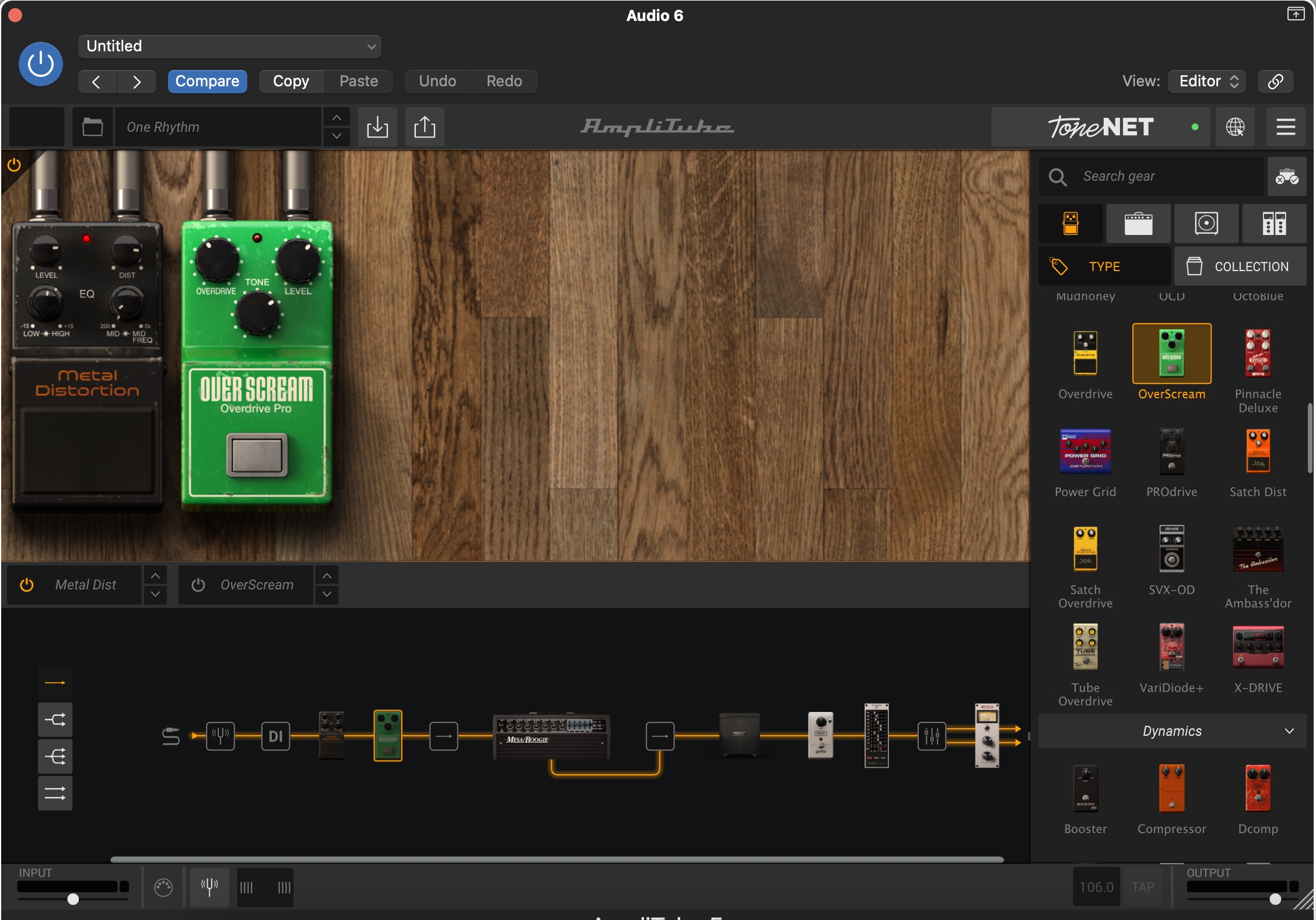Select the Mesa/Boogie amp in chain
1316x920 pixels.
pos(551,735)
